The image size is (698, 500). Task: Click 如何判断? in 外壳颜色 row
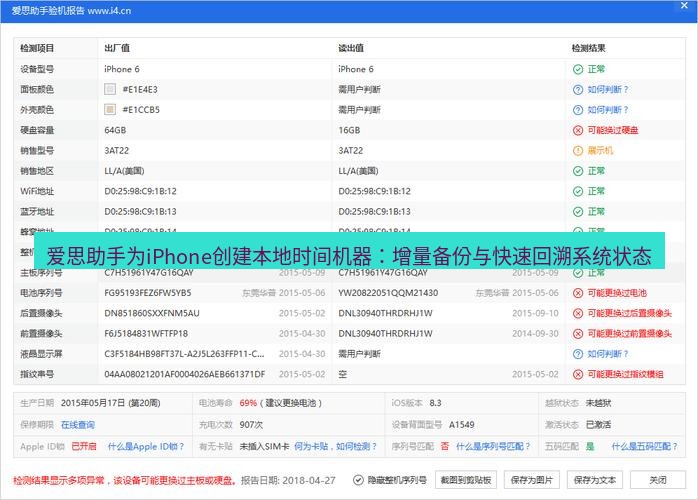tap(608, 110)
